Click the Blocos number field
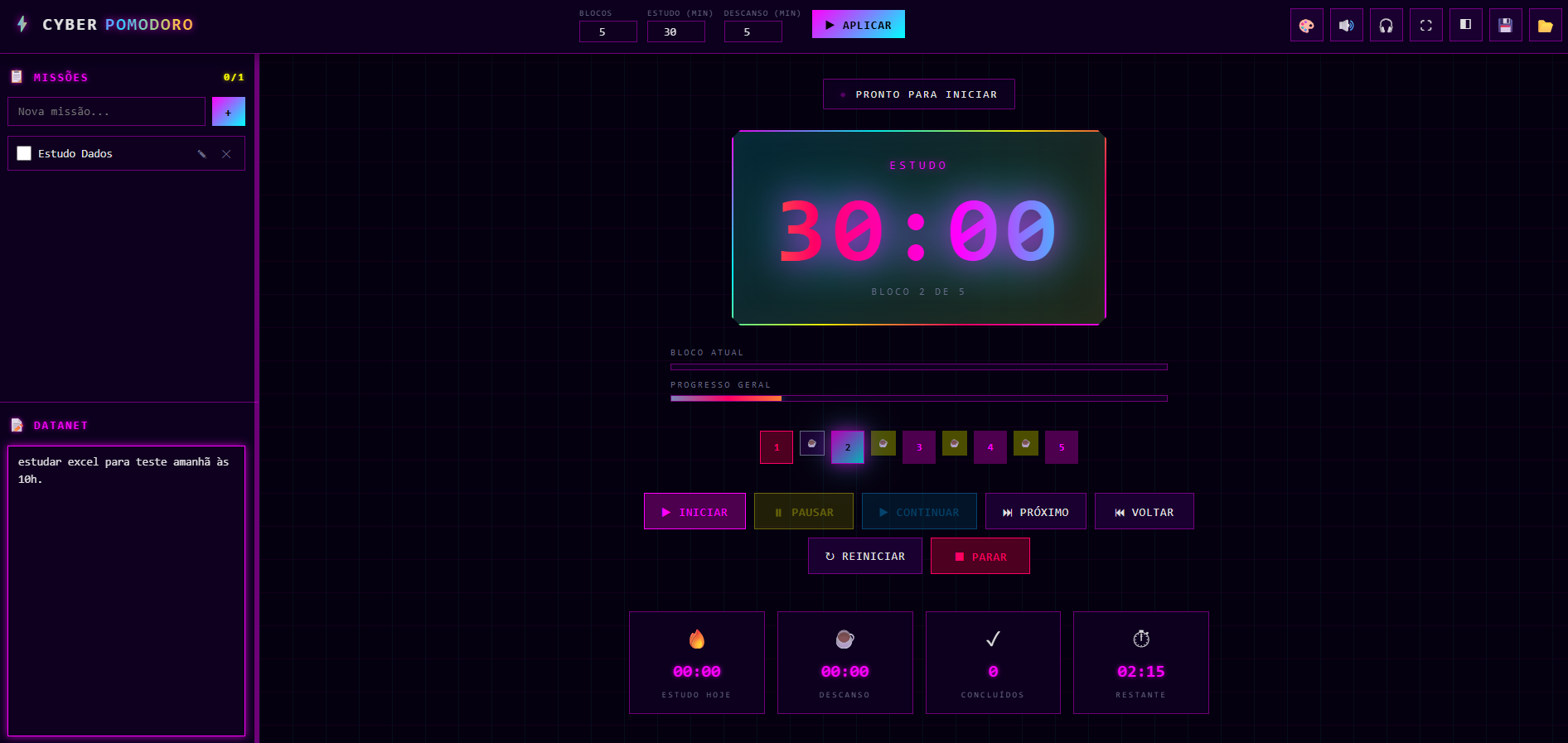The height and width of the screenshot is (743, 1568). point(607,31)
